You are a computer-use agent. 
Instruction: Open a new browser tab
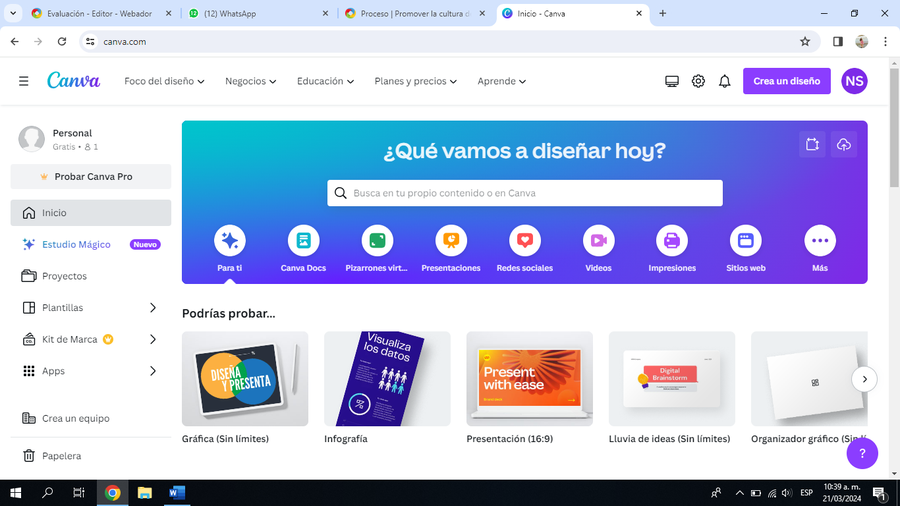(x=662, y=13)
